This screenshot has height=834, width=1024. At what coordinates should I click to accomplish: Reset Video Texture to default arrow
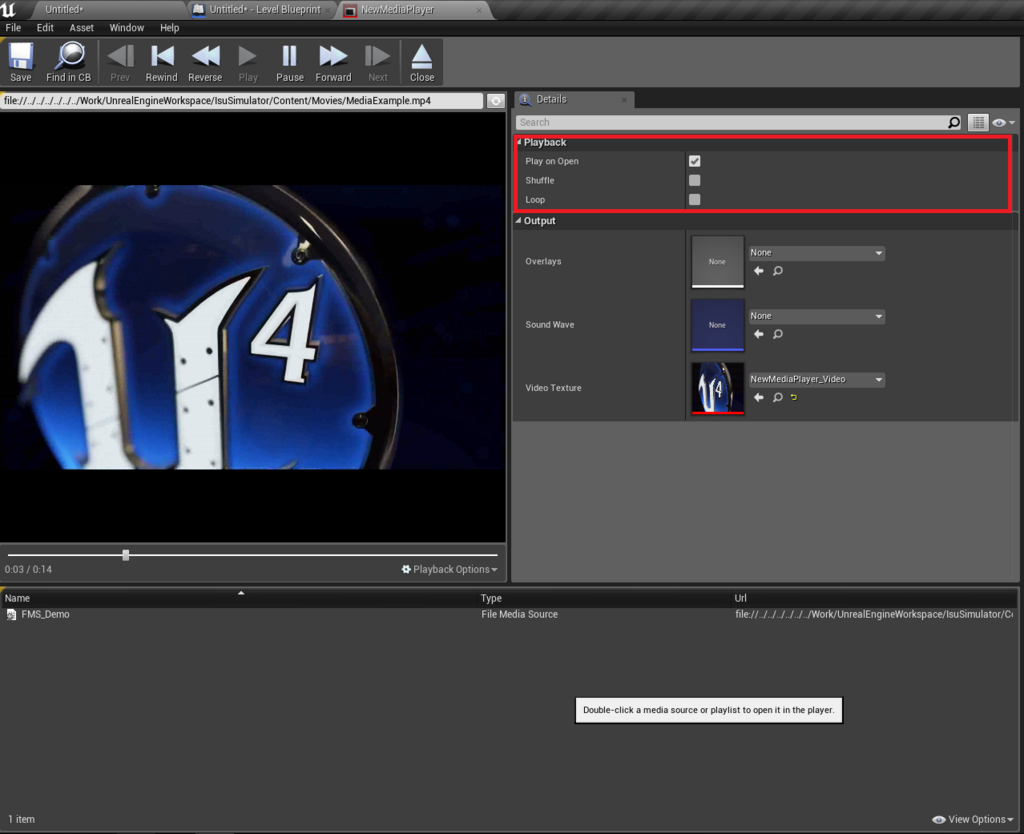[795, 397]
